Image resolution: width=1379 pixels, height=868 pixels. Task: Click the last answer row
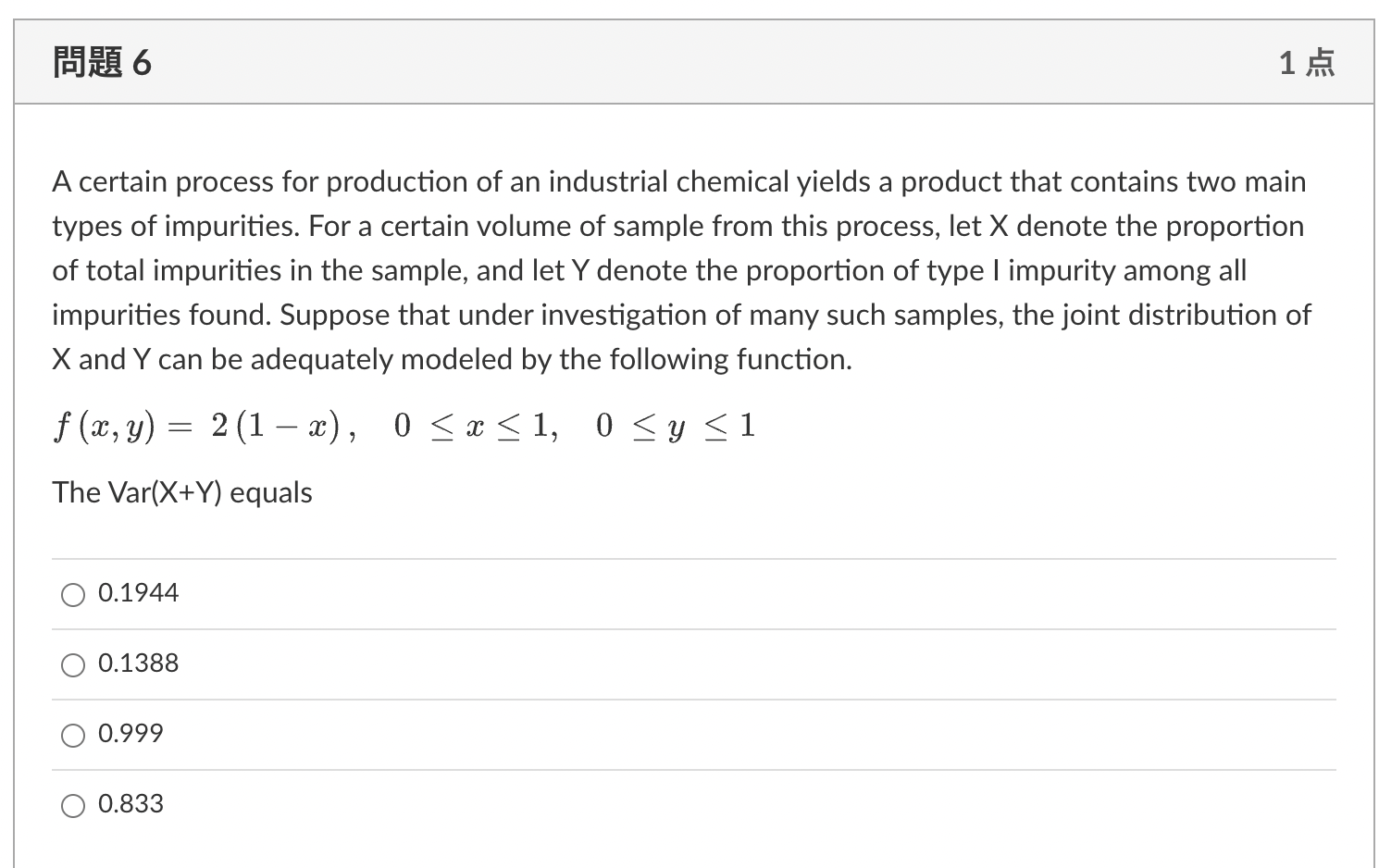point(689,804)
